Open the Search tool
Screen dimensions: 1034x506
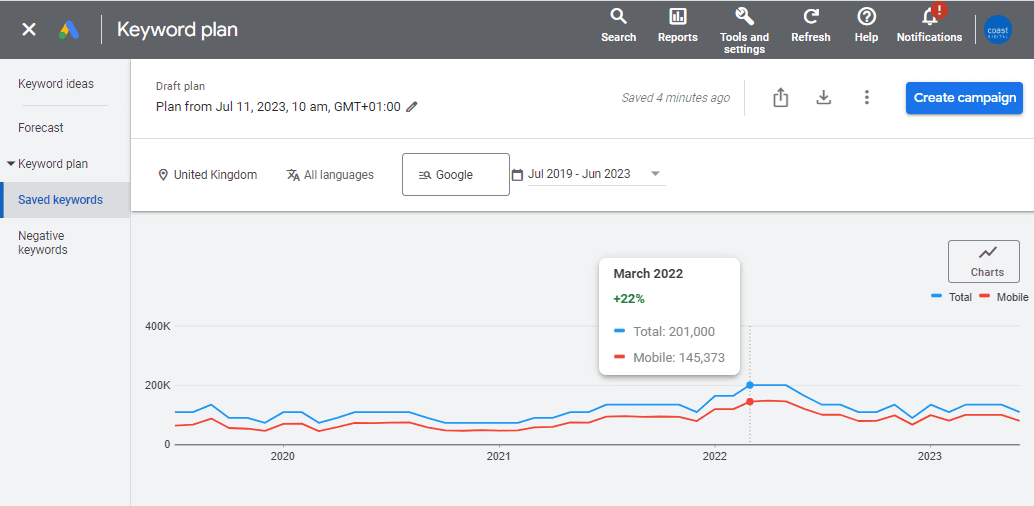[x=618, y=25]
